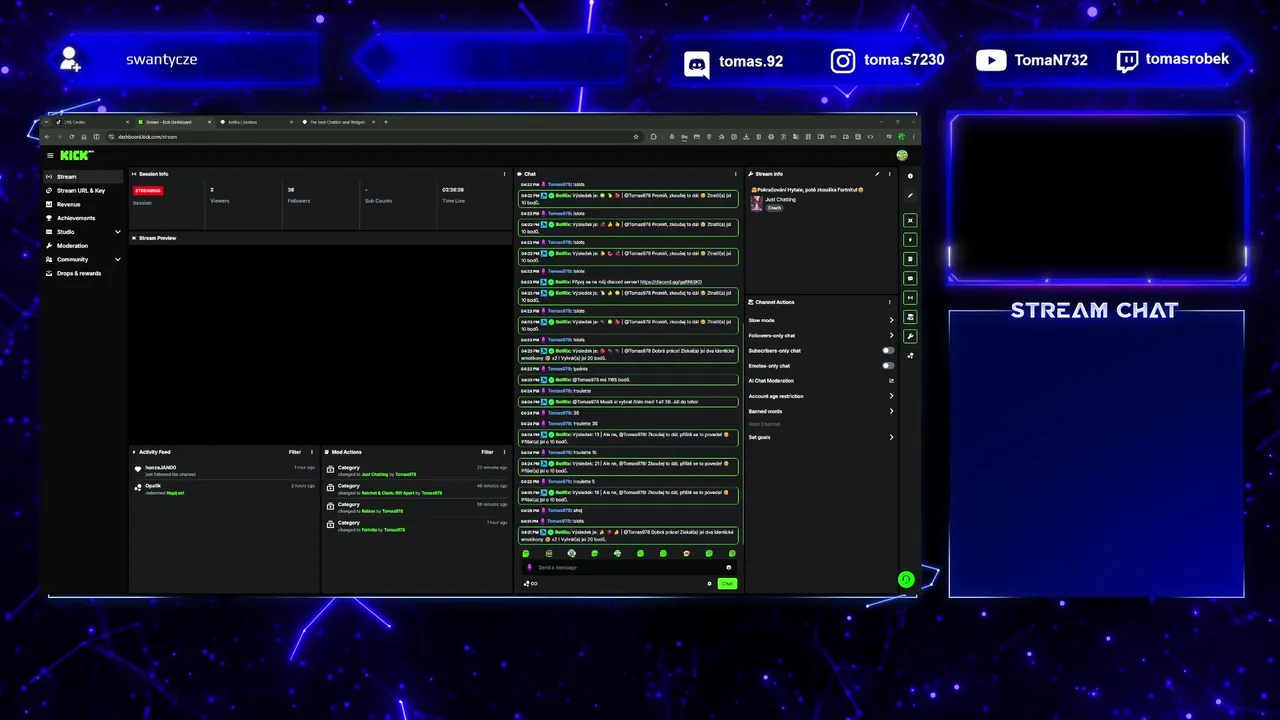Screen dimensions: 1280x720
Task: Open the discord.gg link in chat
Action: click(671, 282)
